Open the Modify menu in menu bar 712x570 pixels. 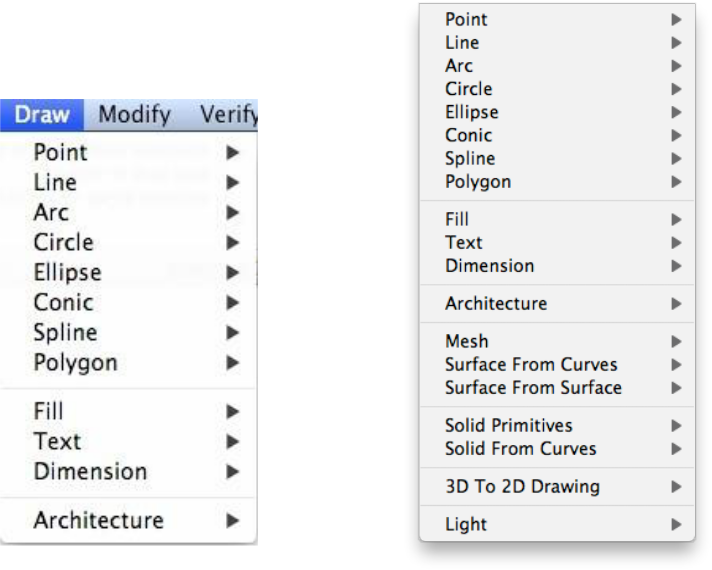pyautogui.click(x=135, y=115)
